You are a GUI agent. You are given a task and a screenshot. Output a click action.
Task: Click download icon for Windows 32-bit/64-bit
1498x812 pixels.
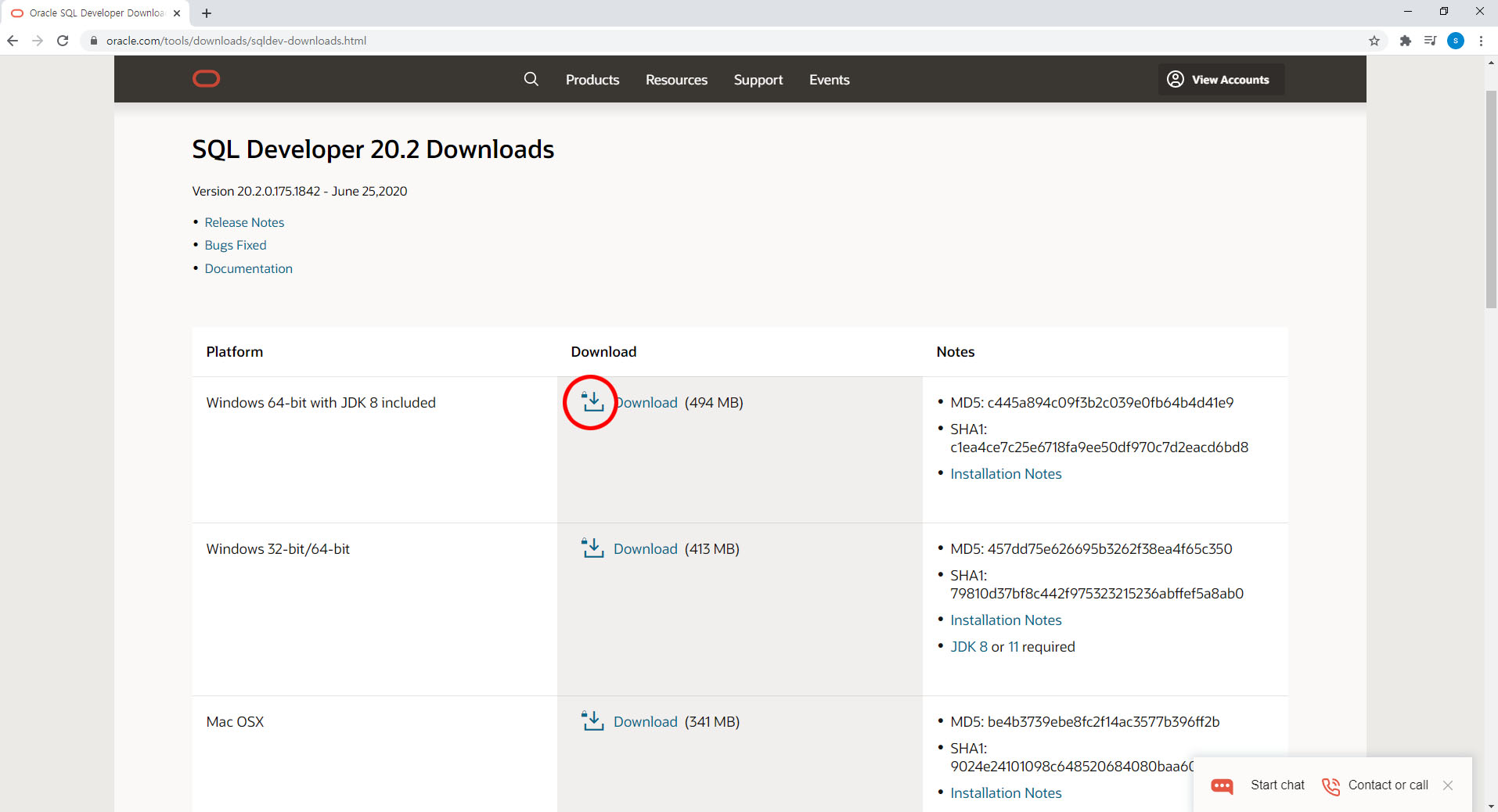pos(592,548)
